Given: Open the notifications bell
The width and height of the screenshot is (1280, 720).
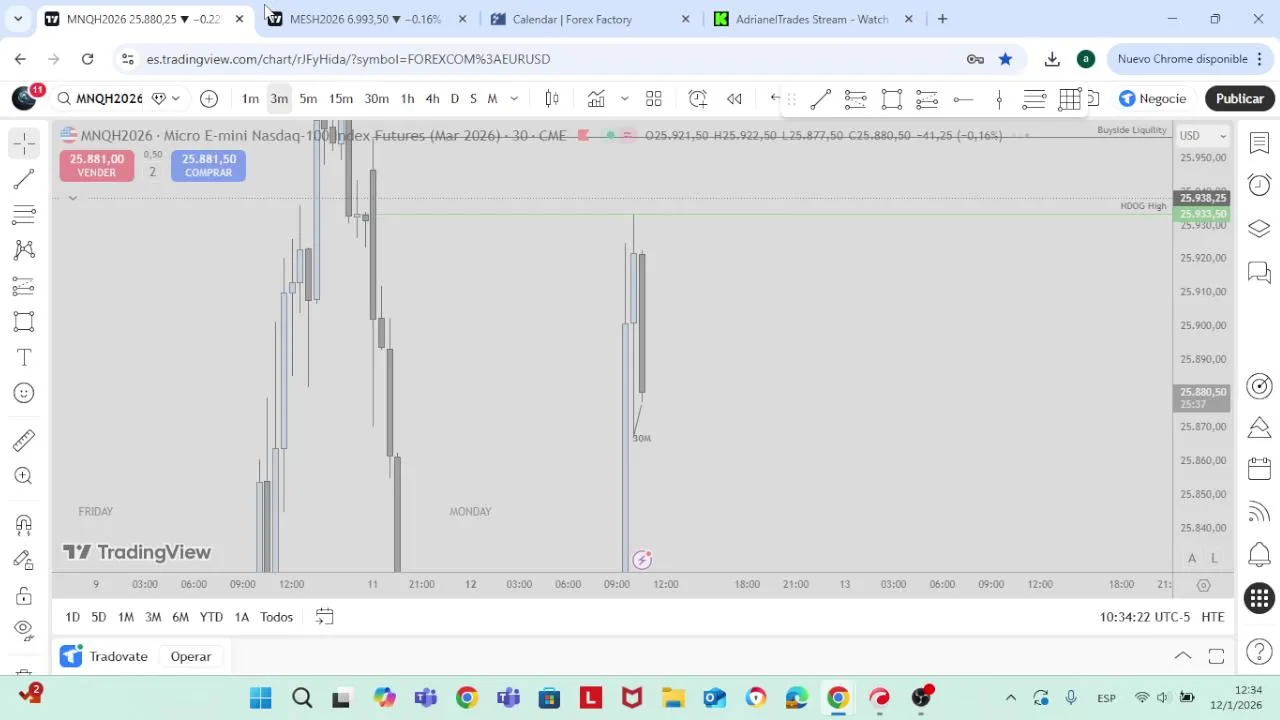Looking at the screenshot, I should [x=1259, y=554].
